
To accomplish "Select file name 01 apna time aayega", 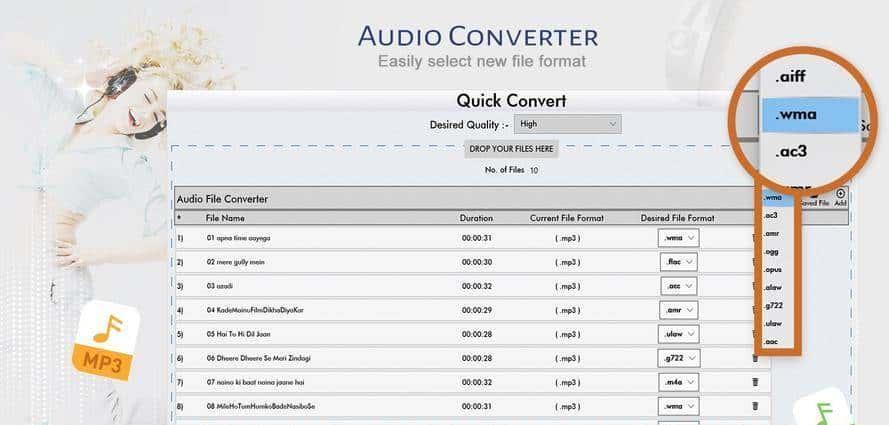I will (238, 238).
